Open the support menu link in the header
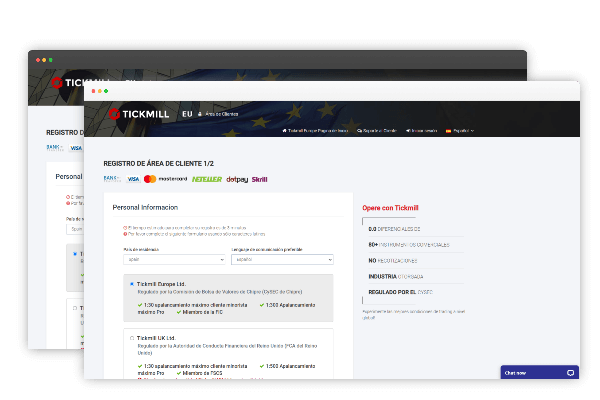Screen dimensions: 600x400 pos(377,131)
